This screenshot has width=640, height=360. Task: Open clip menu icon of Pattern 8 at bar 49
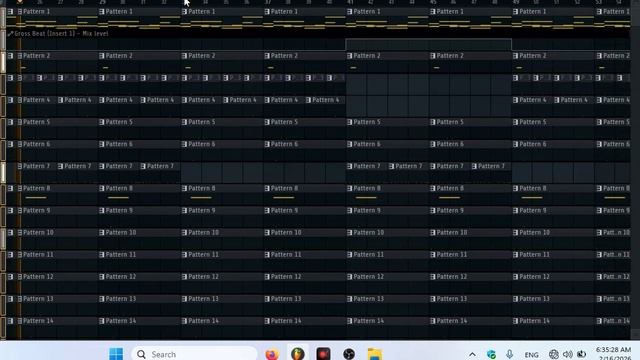point(516,189)
